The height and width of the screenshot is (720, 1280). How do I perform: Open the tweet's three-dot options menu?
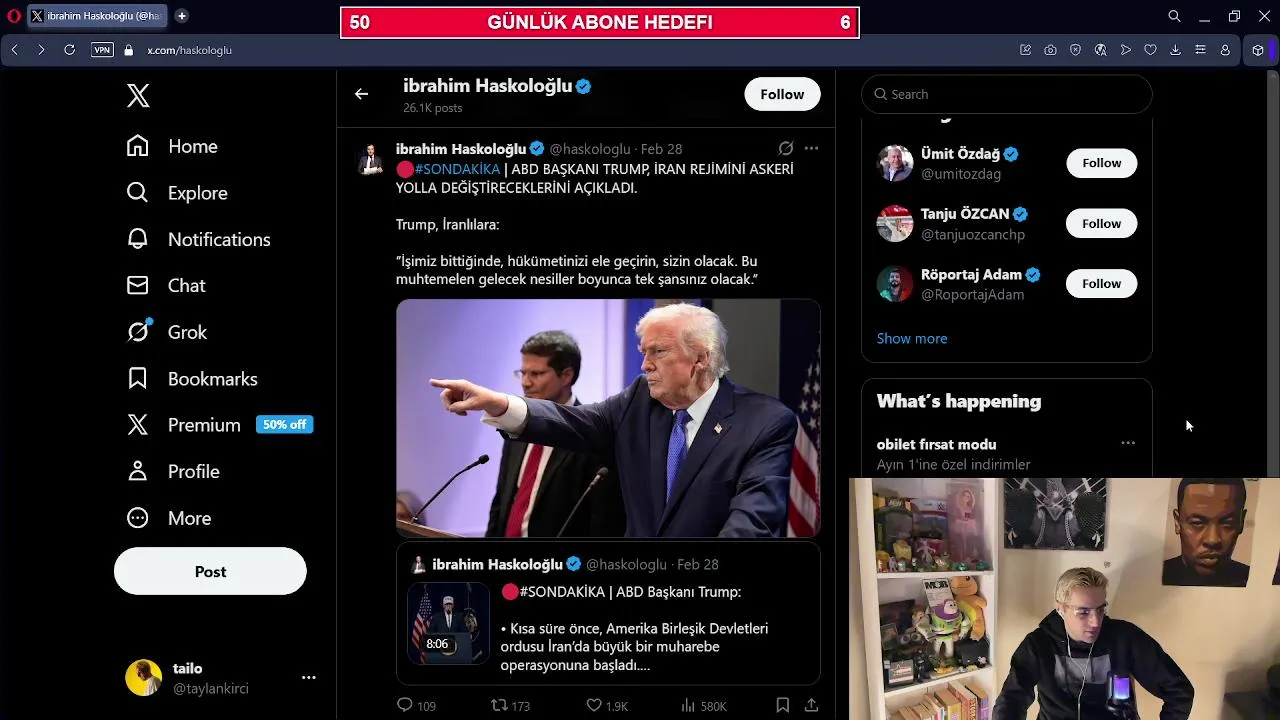coord(811,148)
